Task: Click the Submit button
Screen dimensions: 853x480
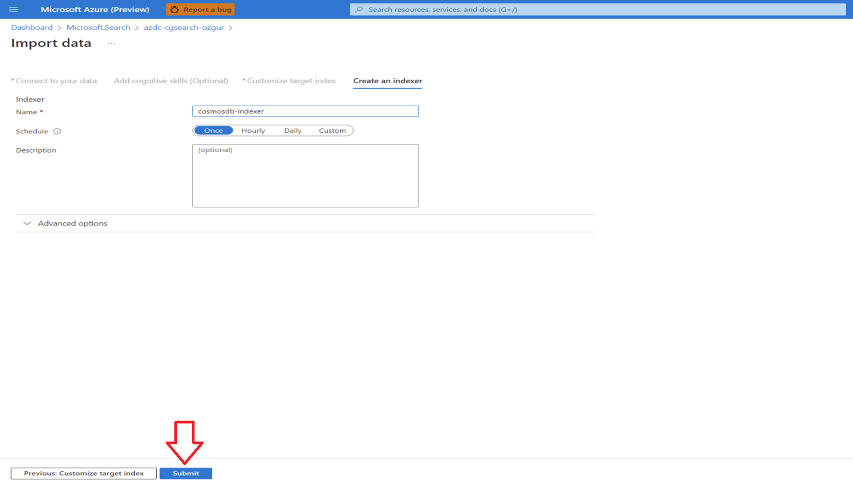Action: click(186, 473)
